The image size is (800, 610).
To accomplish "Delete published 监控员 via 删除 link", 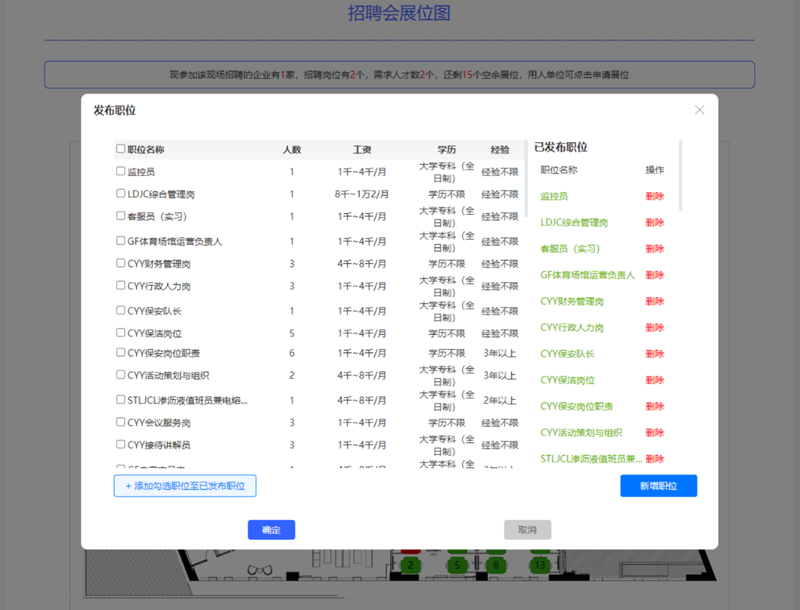I will click(655, 196).
